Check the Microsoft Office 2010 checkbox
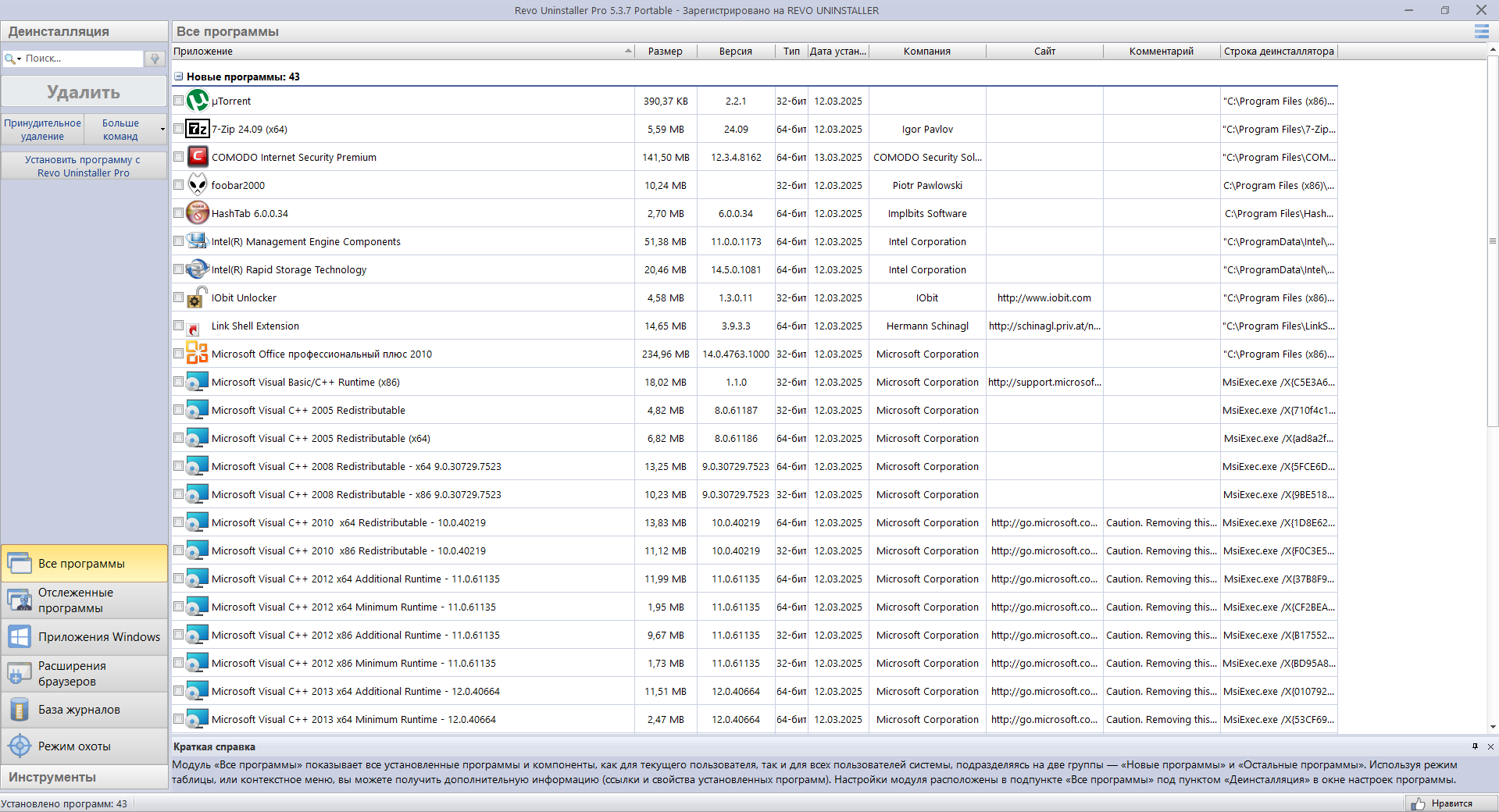 tap(179, 354)
